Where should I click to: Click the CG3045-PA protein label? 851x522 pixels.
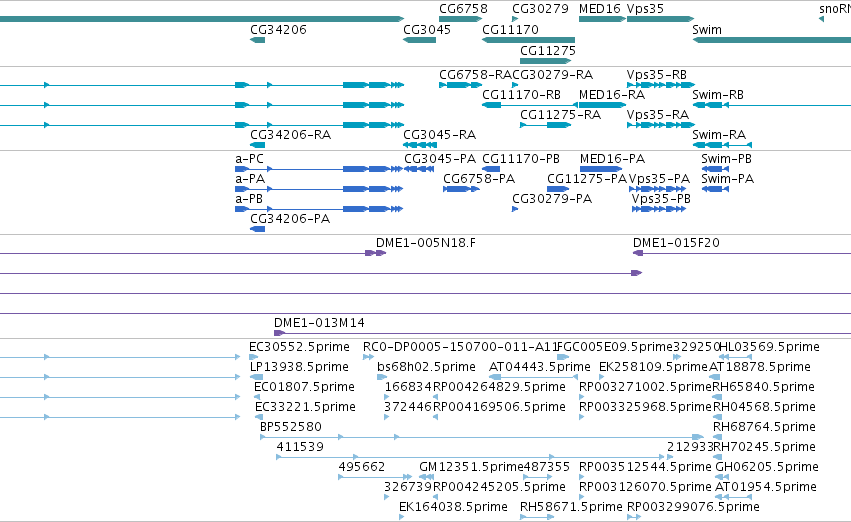440,159
